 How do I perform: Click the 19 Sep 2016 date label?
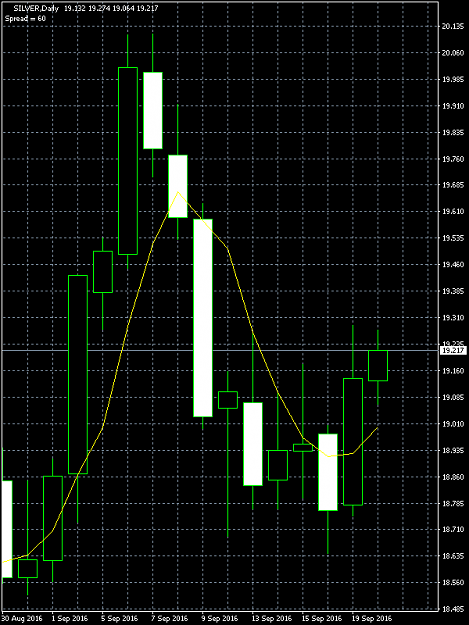pos(372,619)
